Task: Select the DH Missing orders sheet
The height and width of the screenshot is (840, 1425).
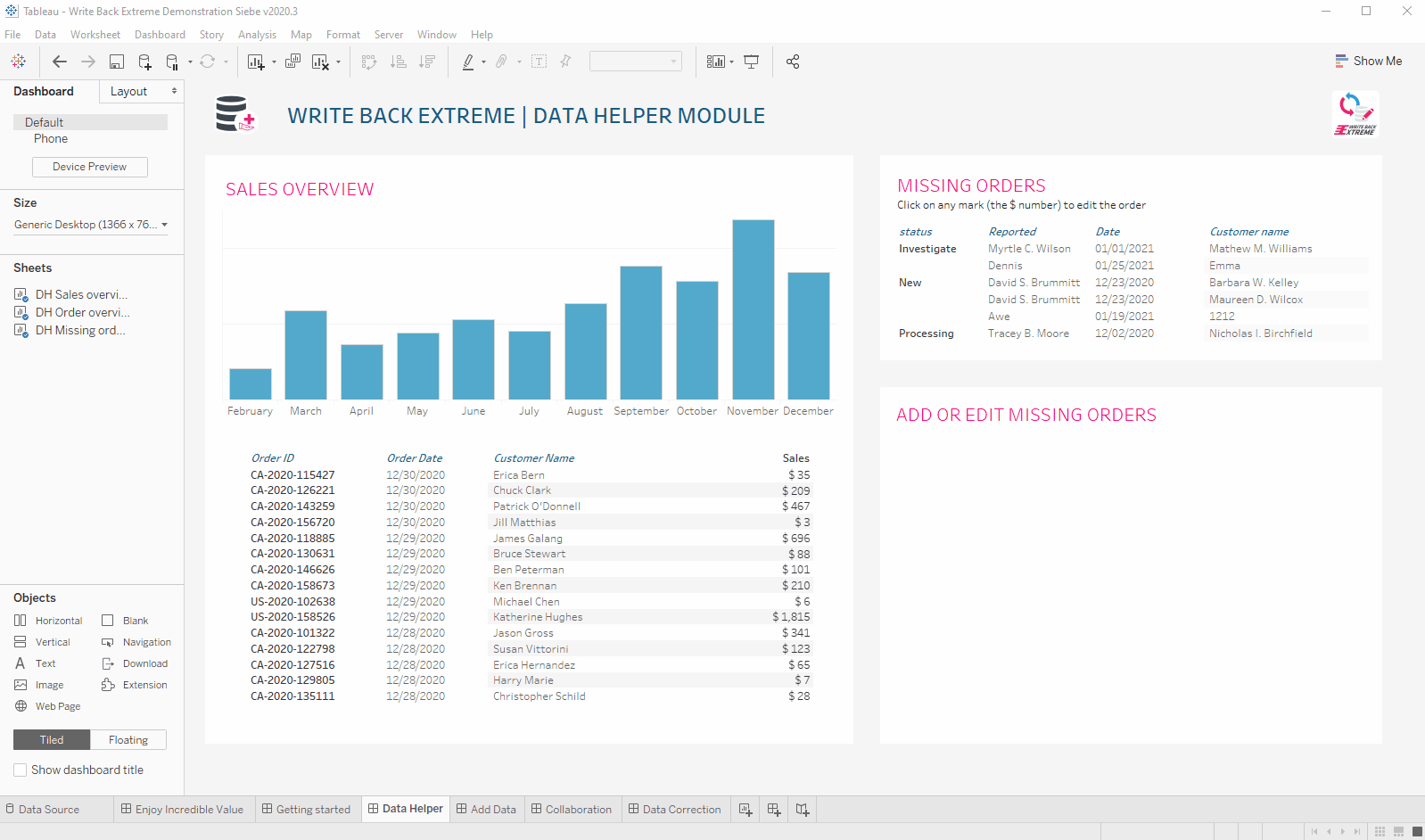Action: pyautogui.click(x=79, y=330)
